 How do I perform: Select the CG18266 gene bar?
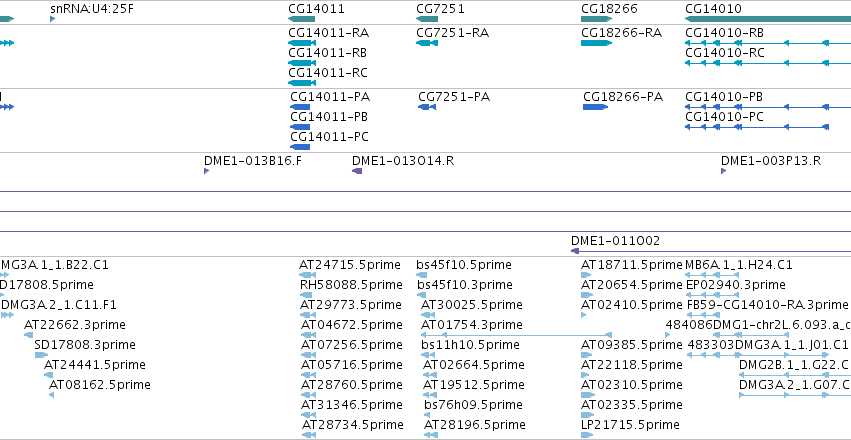[596, 19]
